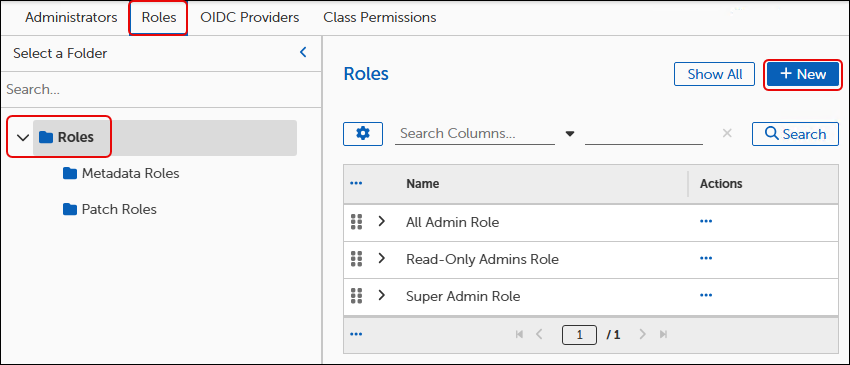Click the Patch Roles folder icon
Viewport: 850px width, 365px height.
click(70, 209)
